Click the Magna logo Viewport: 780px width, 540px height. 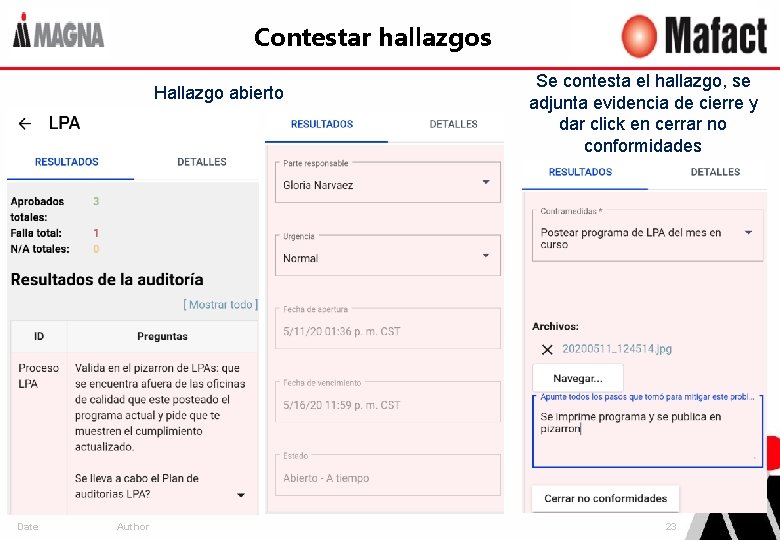(58, 31)
